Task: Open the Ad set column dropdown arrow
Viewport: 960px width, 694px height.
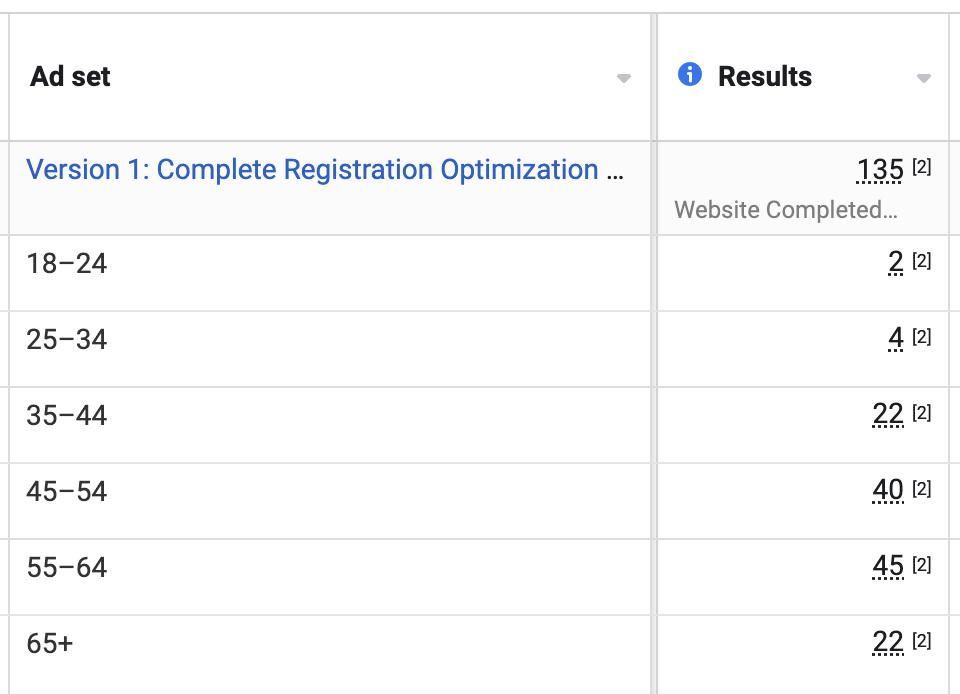Action: (623, 78)
